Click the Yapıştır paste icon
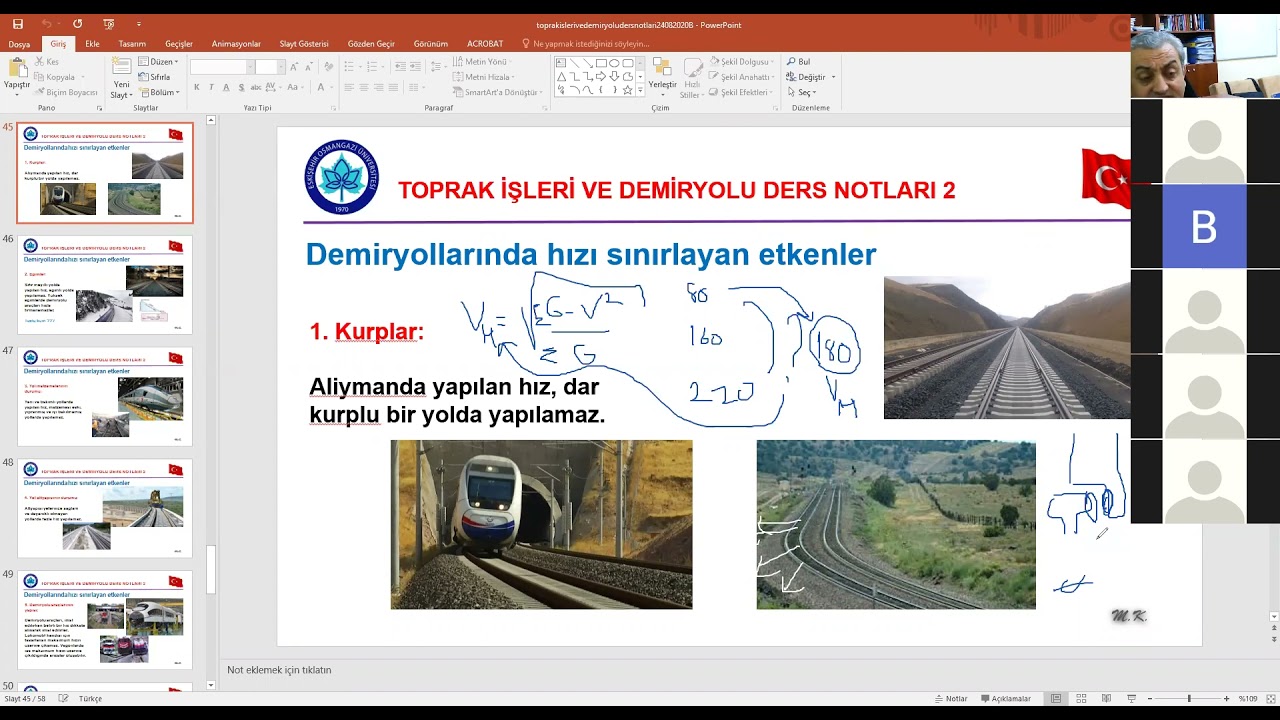Image resolution: width=1280 pixels, height=720 pixels. point(17,70)
